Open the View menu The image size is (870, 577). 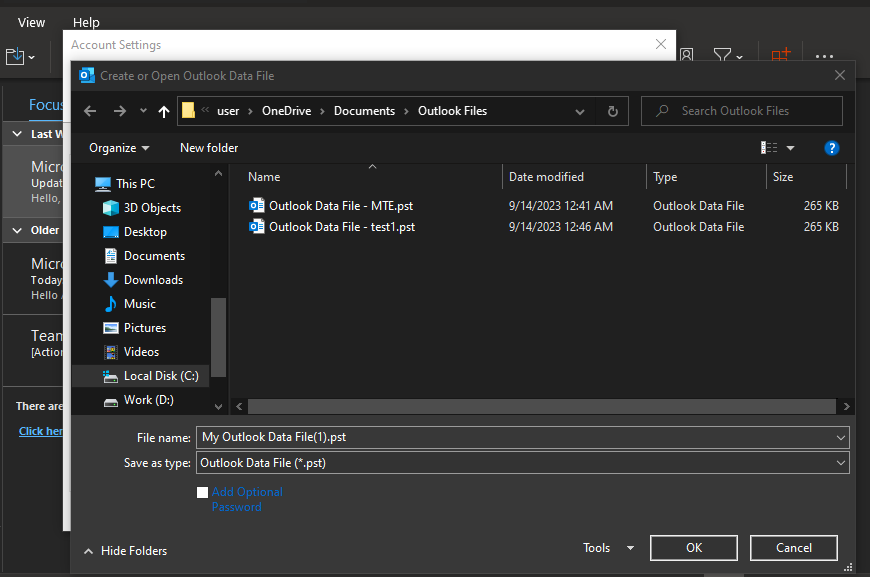point(30,21)
